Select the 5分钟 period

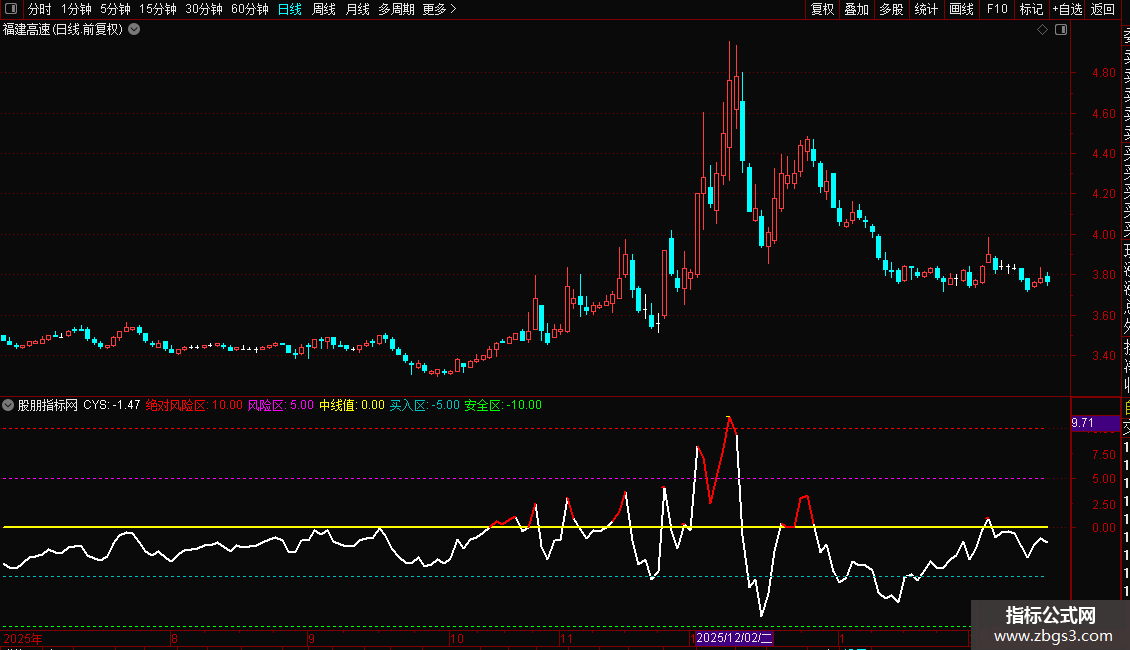point(115,9)
